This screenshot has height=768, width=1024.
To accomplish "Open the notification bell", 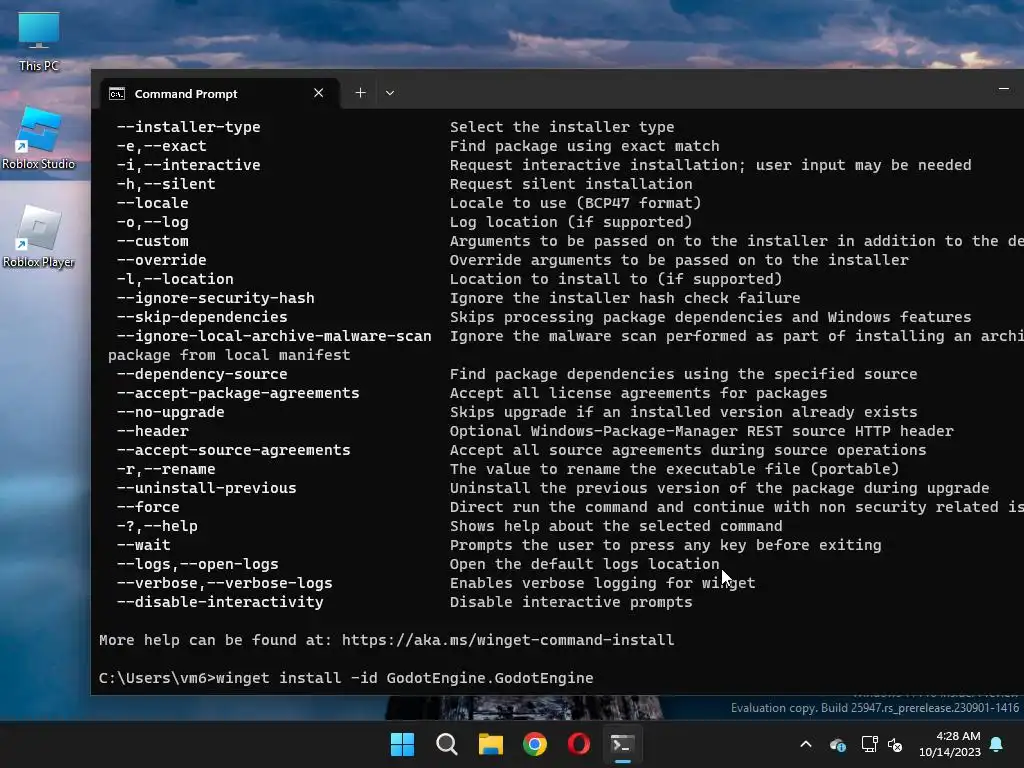I will (997, 744).
